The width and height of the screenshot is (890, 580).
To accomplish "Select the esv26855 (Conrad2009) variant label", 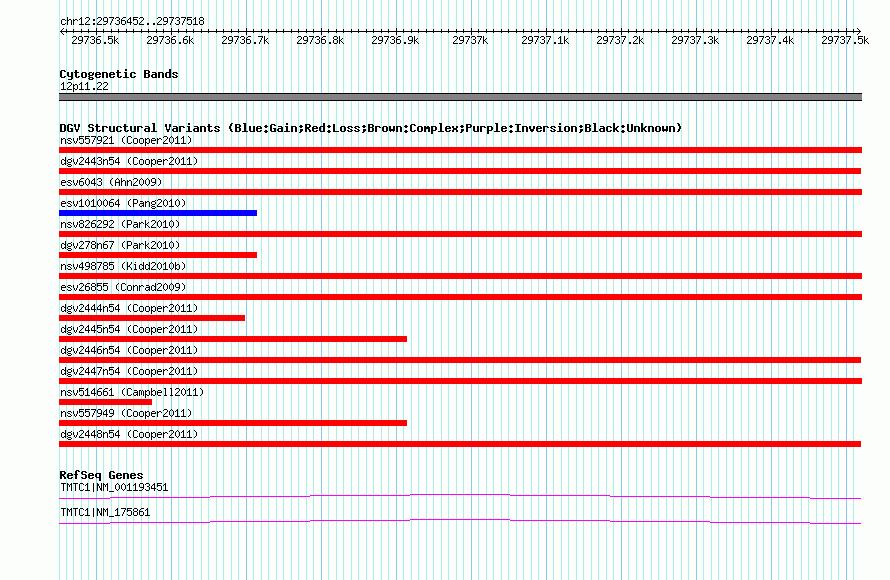I will (123, 287).
